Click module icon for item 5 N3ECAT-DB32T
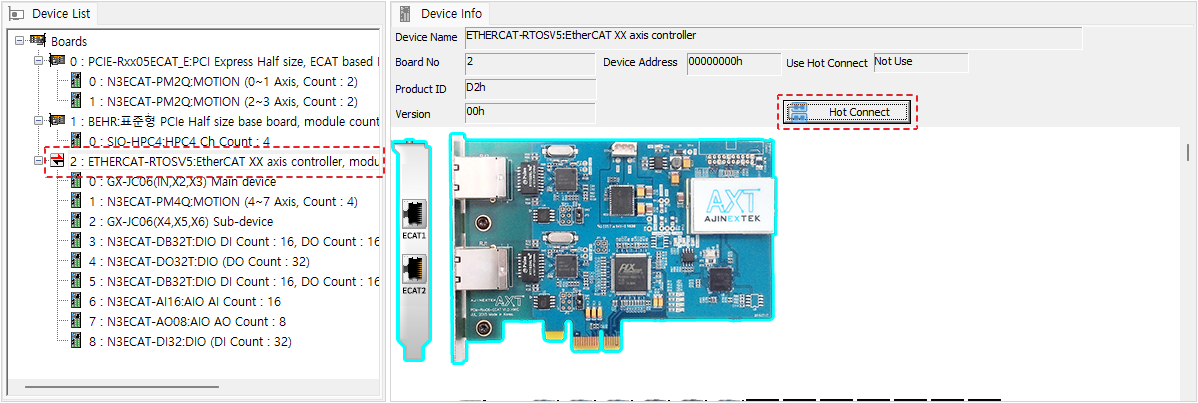The height and width of the screenshot is (403, 1198). tap(76, 281)
